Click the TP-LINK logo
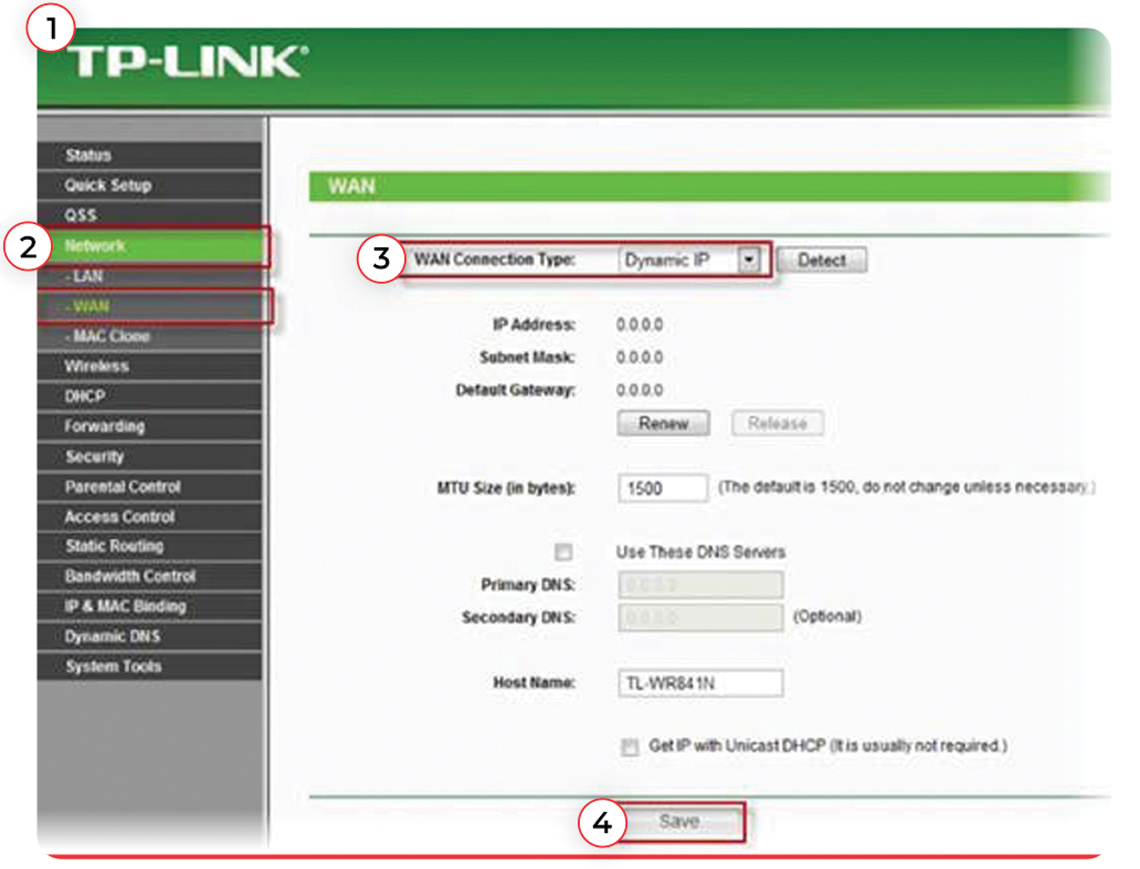This screenshot has width=1140, height=869. tap(188, 61)
